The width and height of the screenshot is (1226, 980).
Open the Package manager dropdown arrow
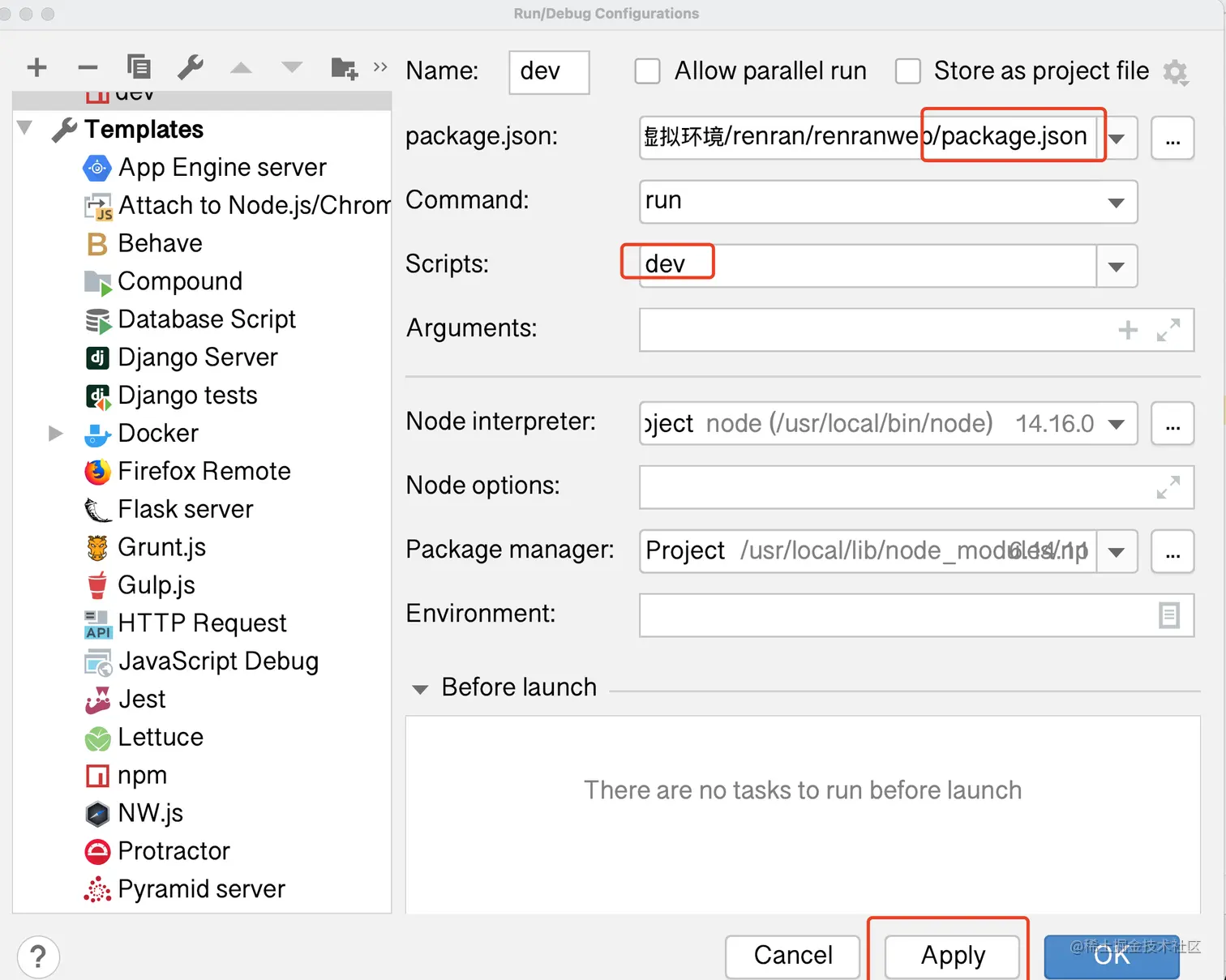(1117, 552)
